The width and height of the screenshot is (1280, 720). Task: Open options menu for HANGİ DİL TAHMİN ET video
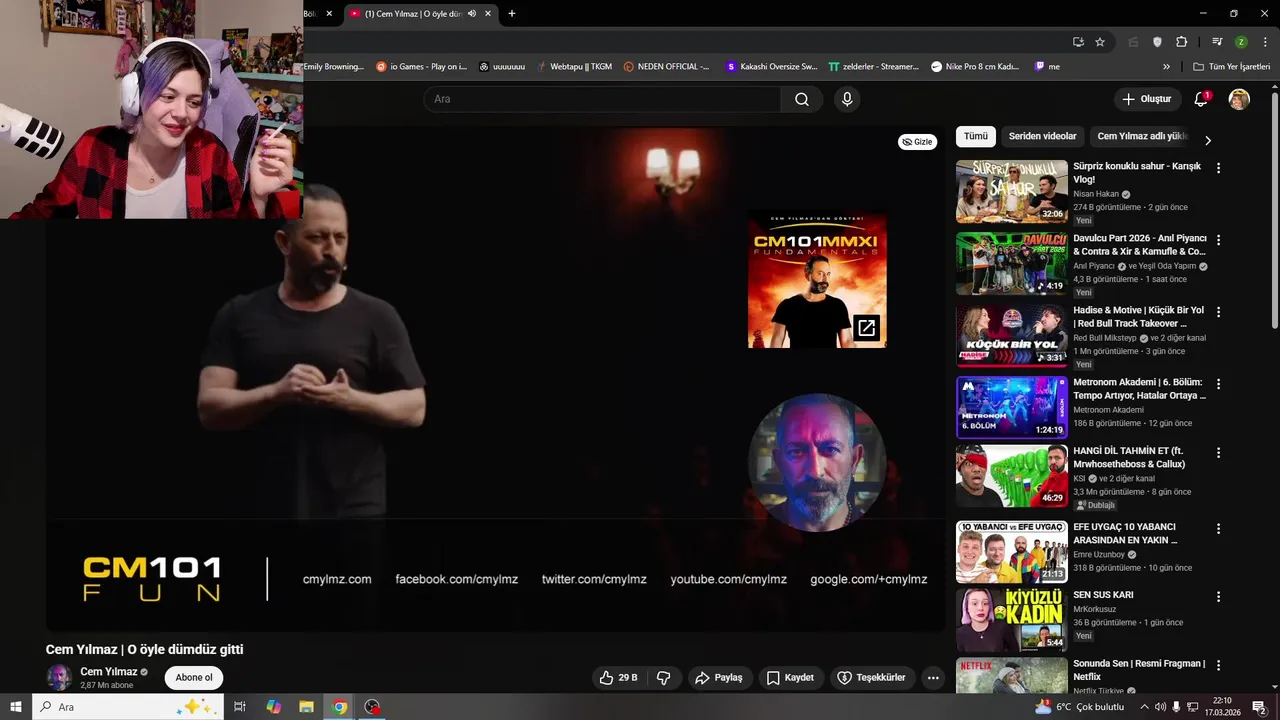1218,453
